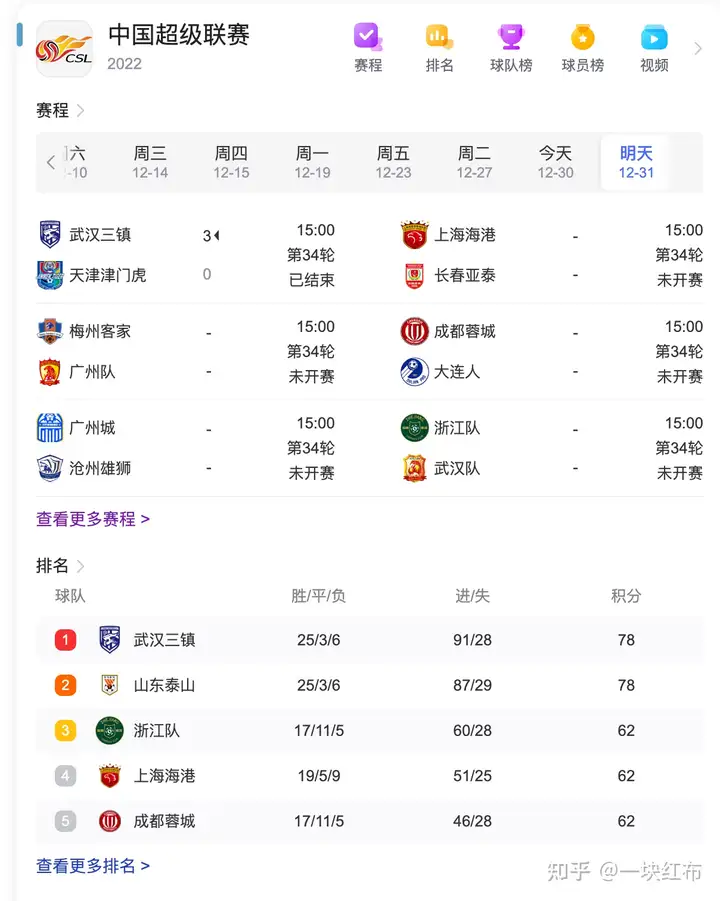Screen dimensions: 720x901
Task: Click 上海海港 badge in ranking table
Action: [x=110, y=776]
